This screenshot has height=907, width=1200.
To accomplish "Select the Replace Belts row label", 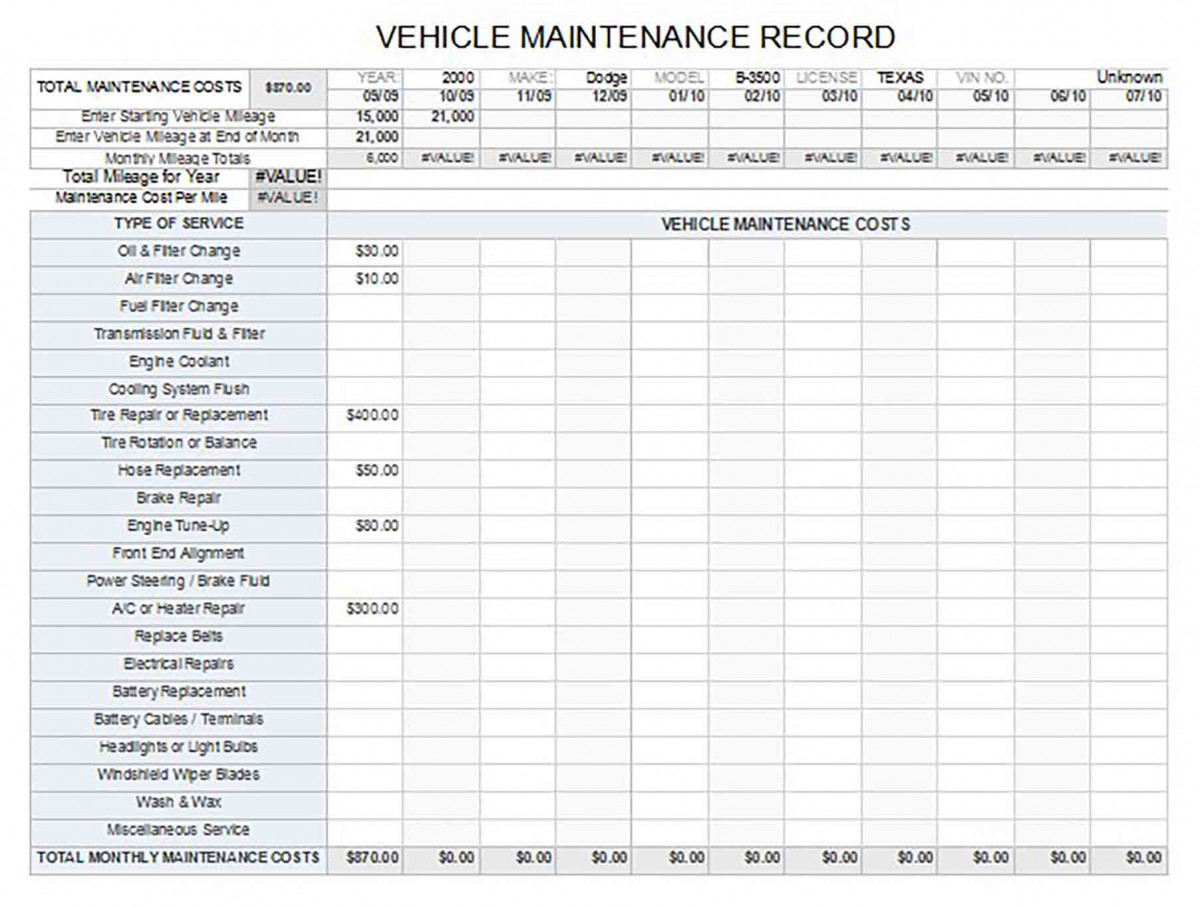I will [x=179, y=637].
